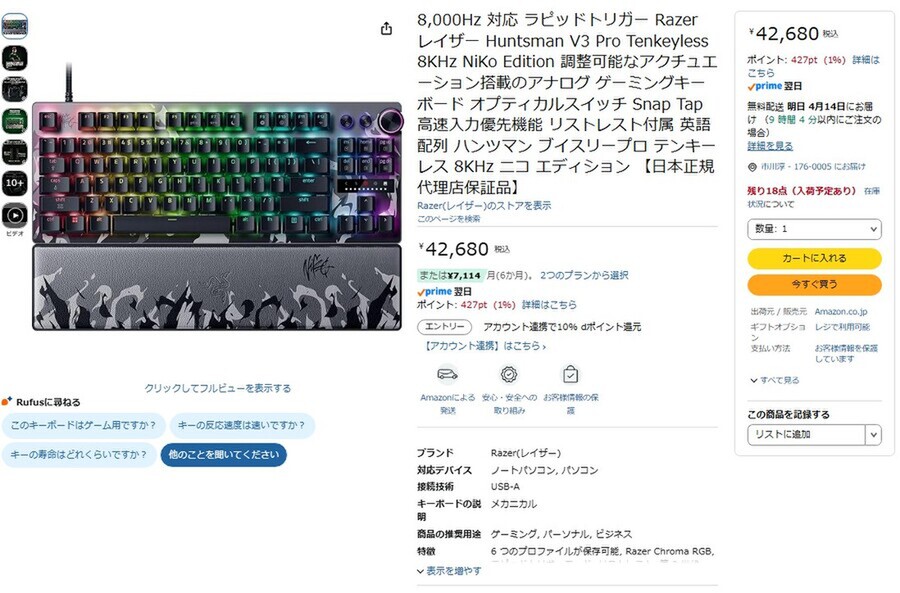Click the 2つのプランから選択 link
This screenshot has width=900, height=593.
click(584, 275)
